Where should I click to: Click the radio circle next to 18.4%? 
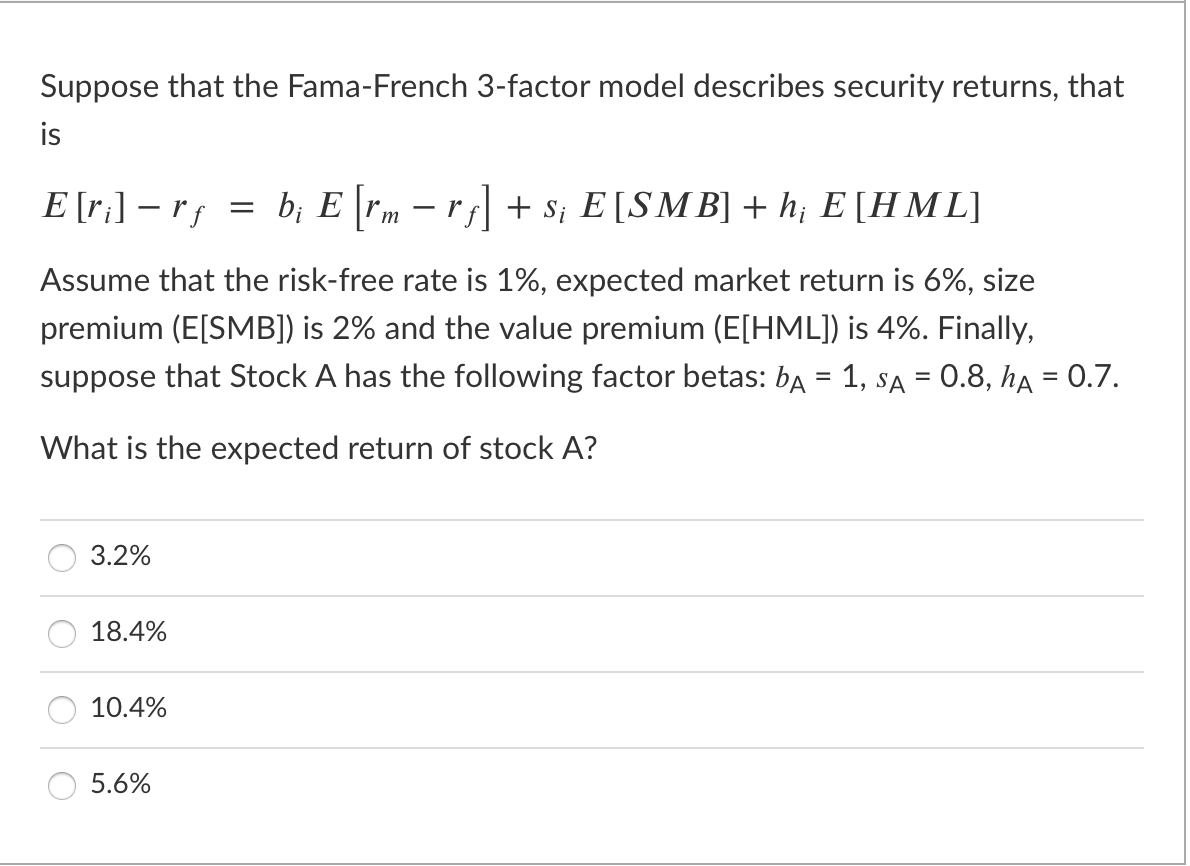click(62, 633)
